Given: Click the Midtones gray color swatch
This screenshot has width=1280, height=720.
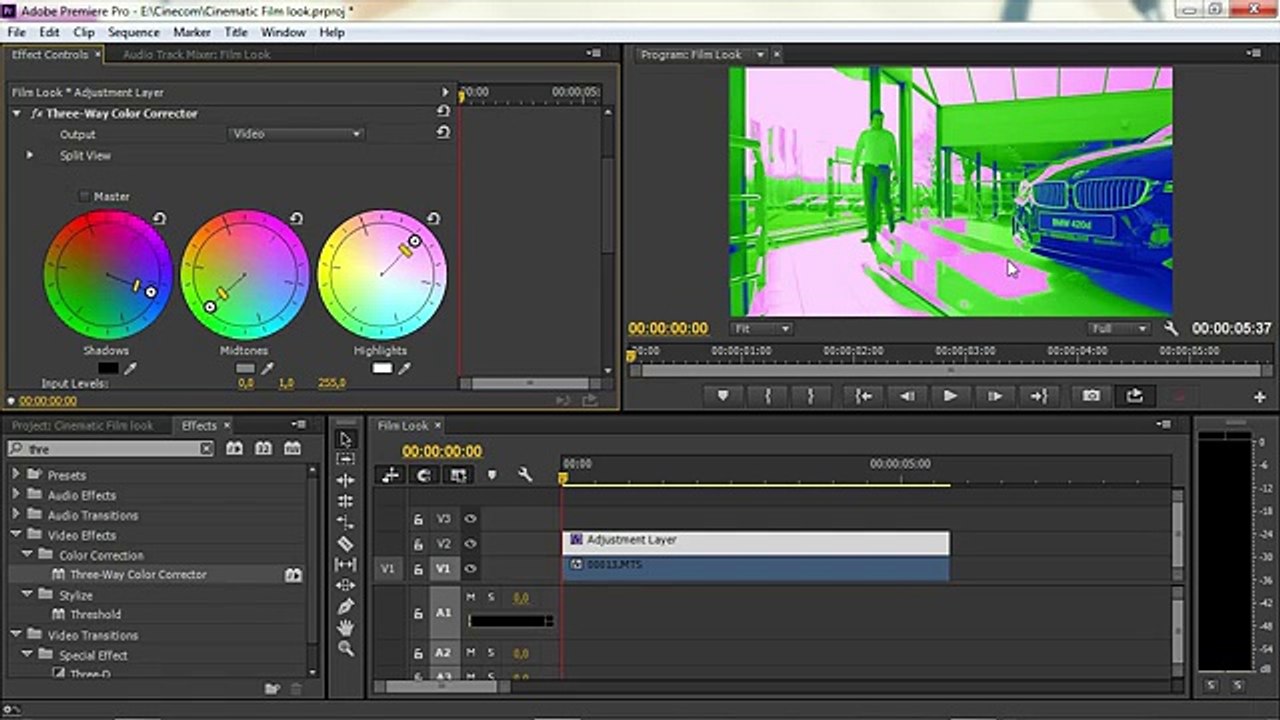Looking at the screenshot, I should pos(245,369).
